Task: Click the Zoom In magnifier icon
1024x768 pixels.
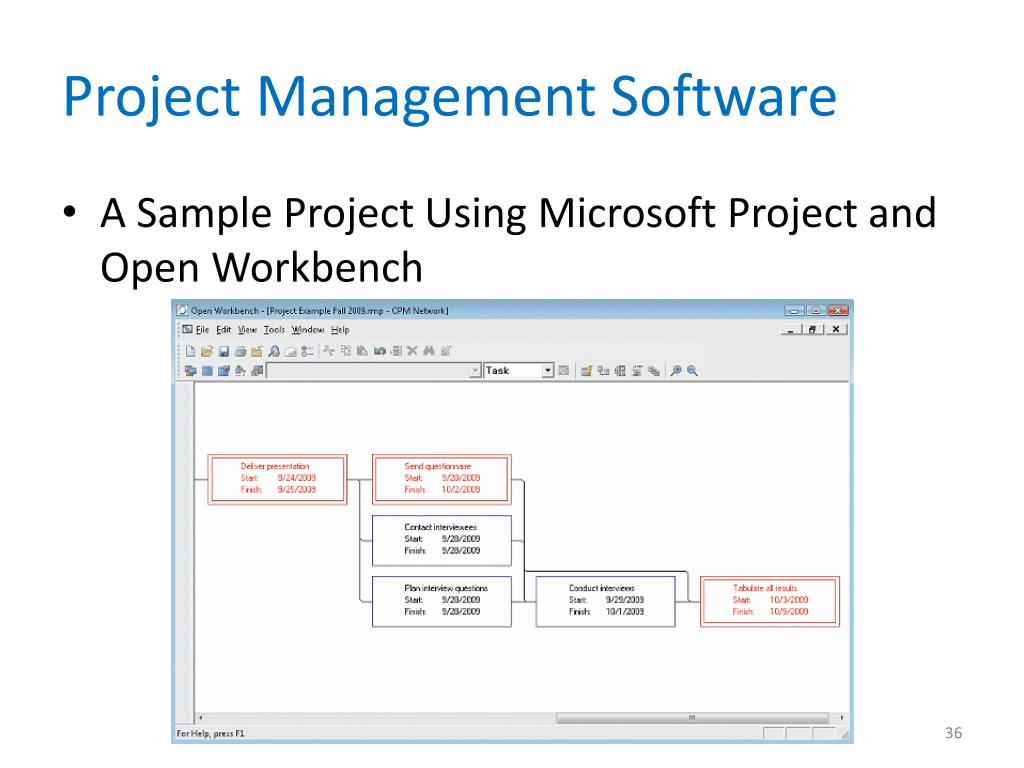Action: (x=676, y=370)
